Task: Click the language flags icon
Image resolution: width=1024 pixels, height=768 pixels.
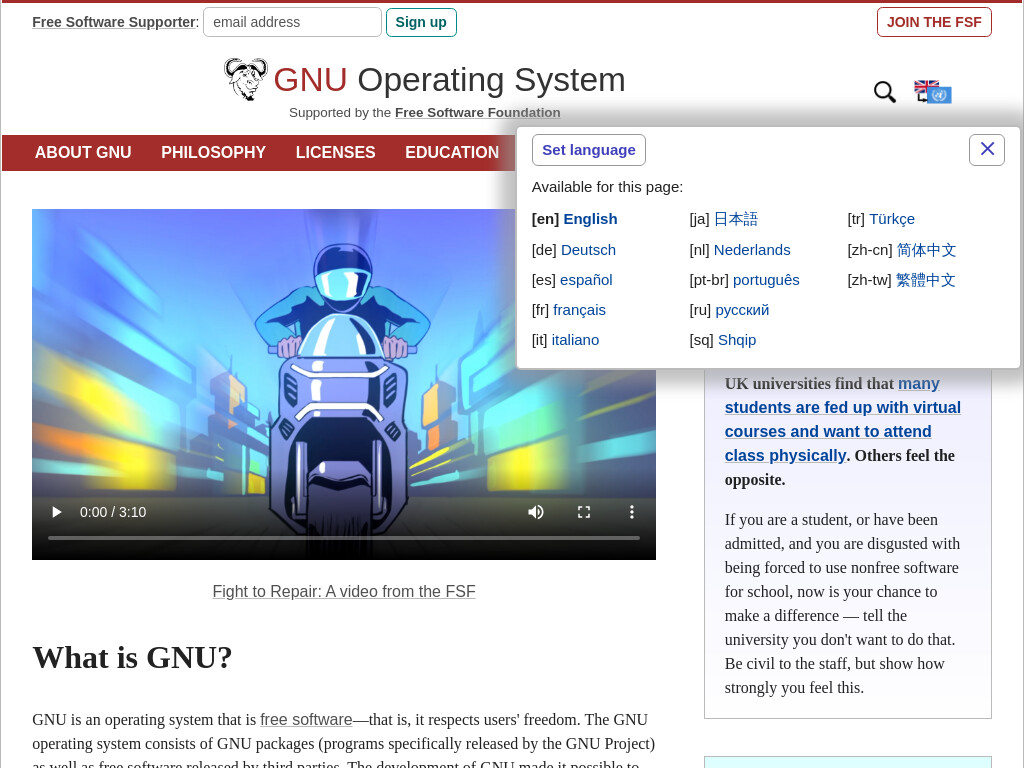Action: (x=933, y=91)
